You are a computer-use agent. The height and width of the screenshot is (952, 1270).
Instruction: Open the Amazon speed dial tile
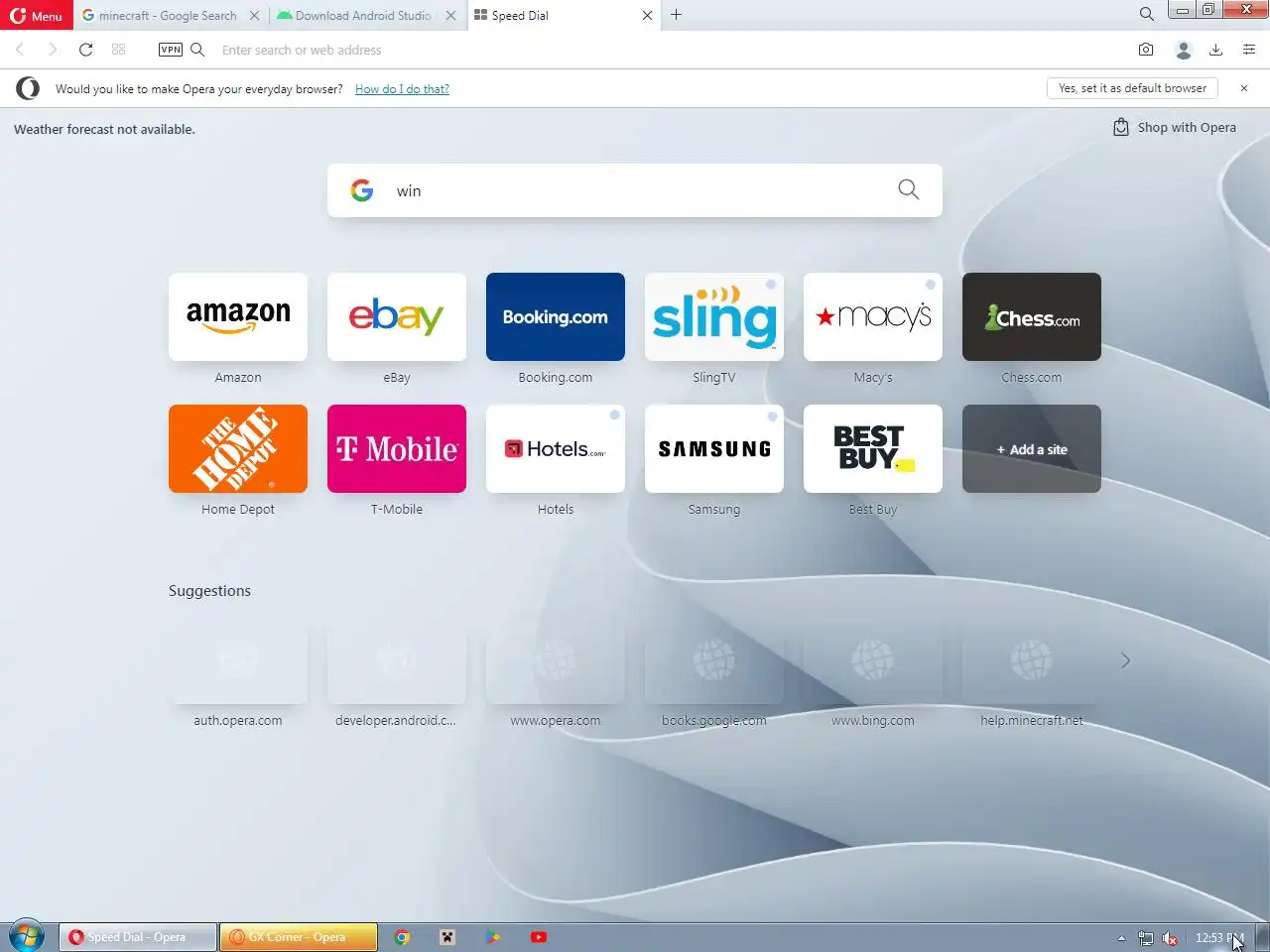(x=238, y=316)
